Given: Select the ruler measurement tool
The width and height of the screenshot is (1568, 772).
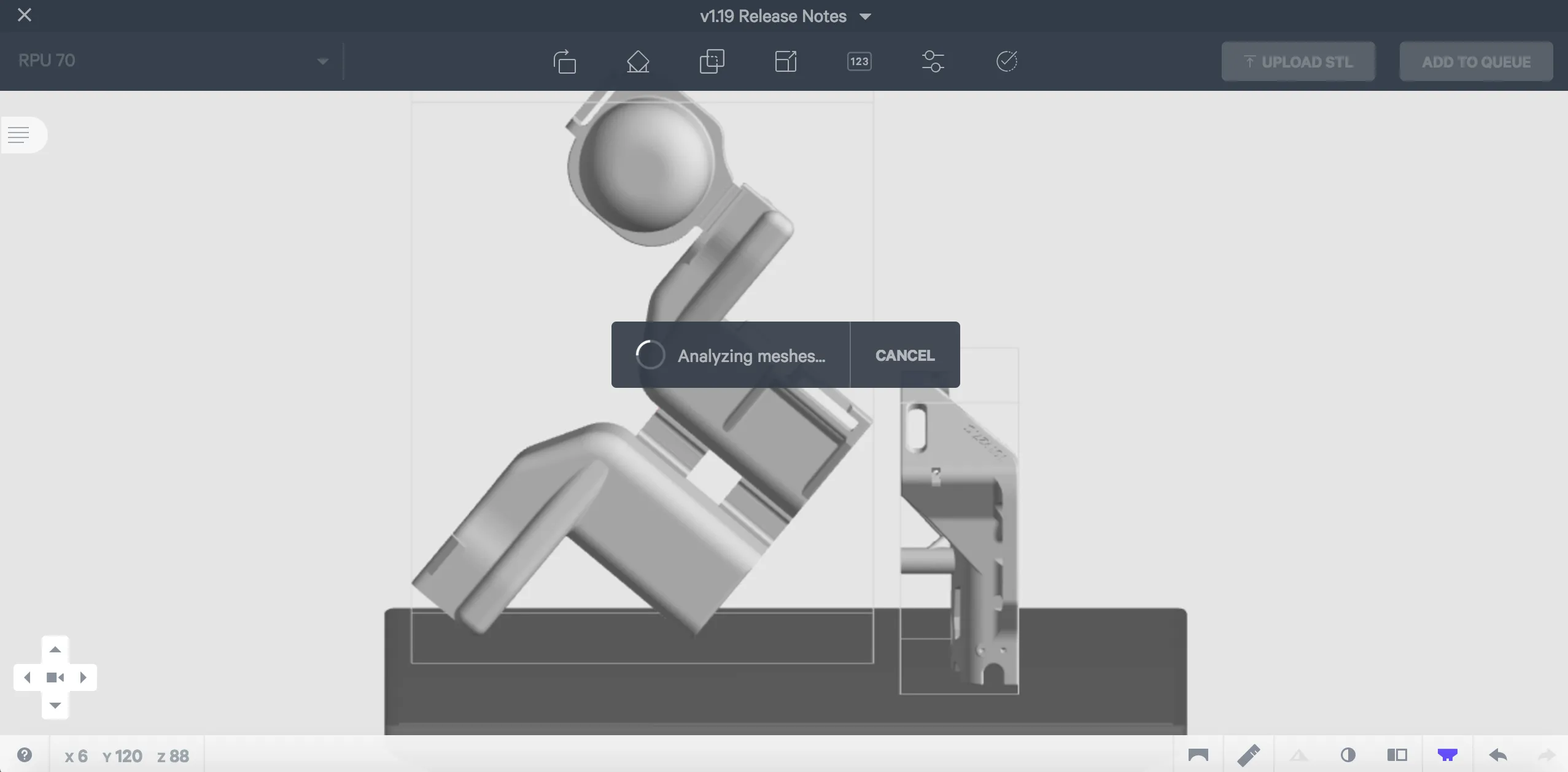Looking at the screenshot, I should pyautogui.click(x=1249, y=755).
